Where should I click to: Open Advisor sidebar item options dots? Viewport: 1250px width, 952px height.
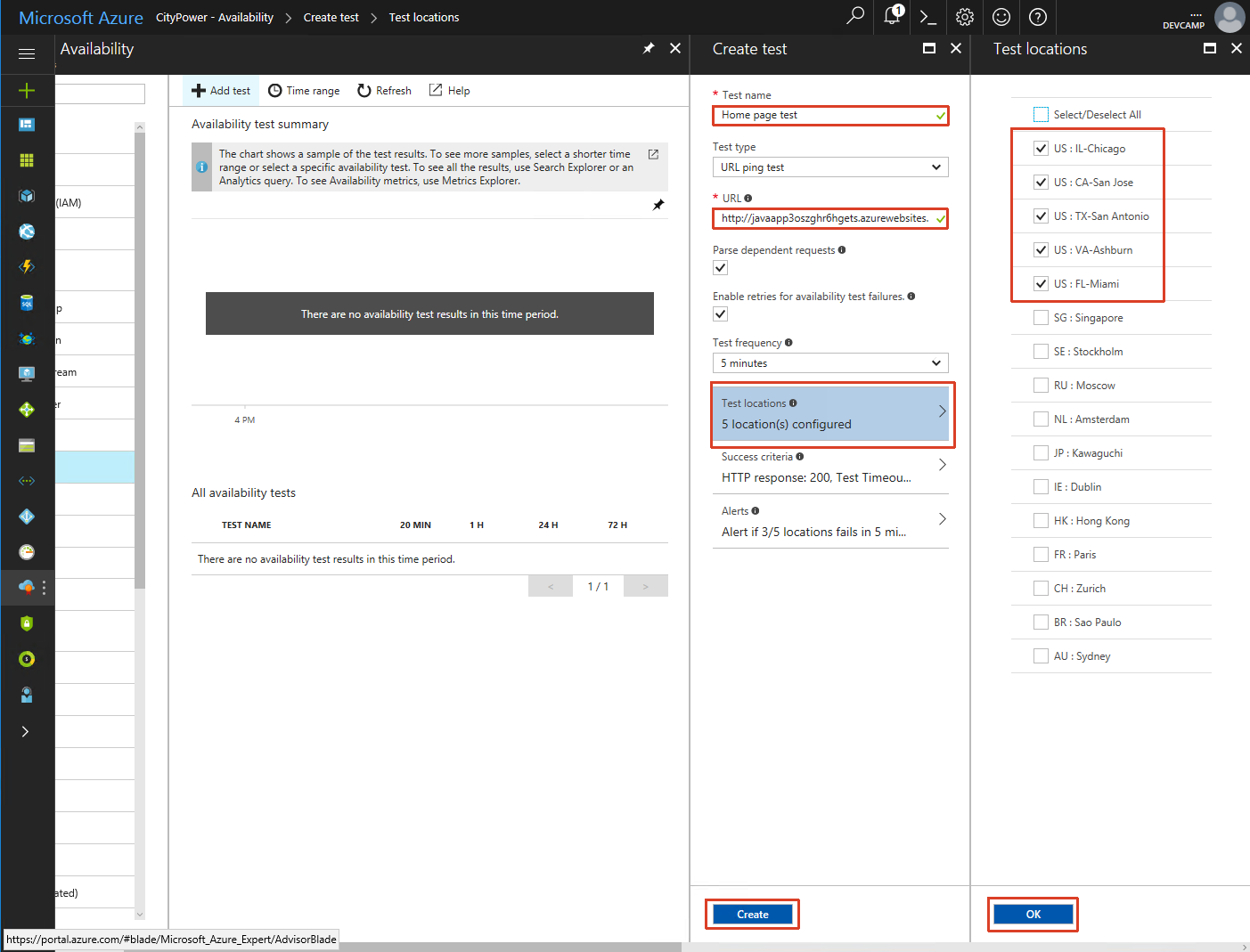(44, 588)
